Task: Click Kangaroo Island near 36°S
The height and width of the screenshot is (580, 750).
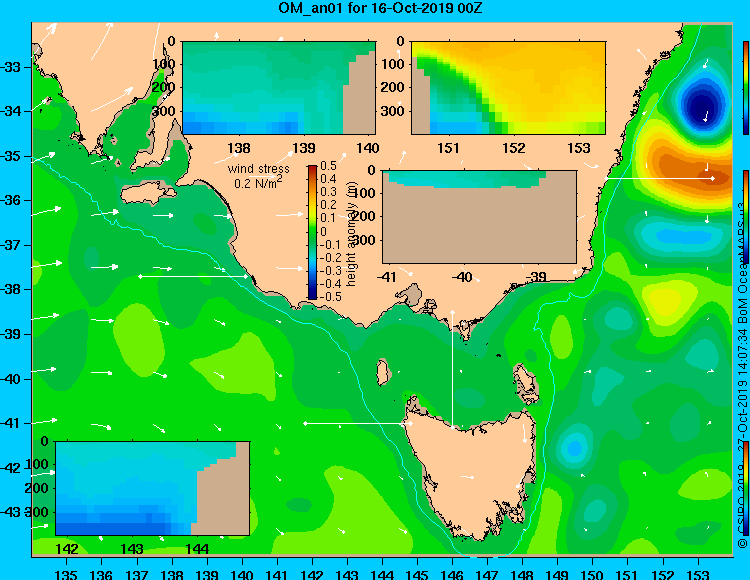Action: pyautogui.click(x=148, y=193)
